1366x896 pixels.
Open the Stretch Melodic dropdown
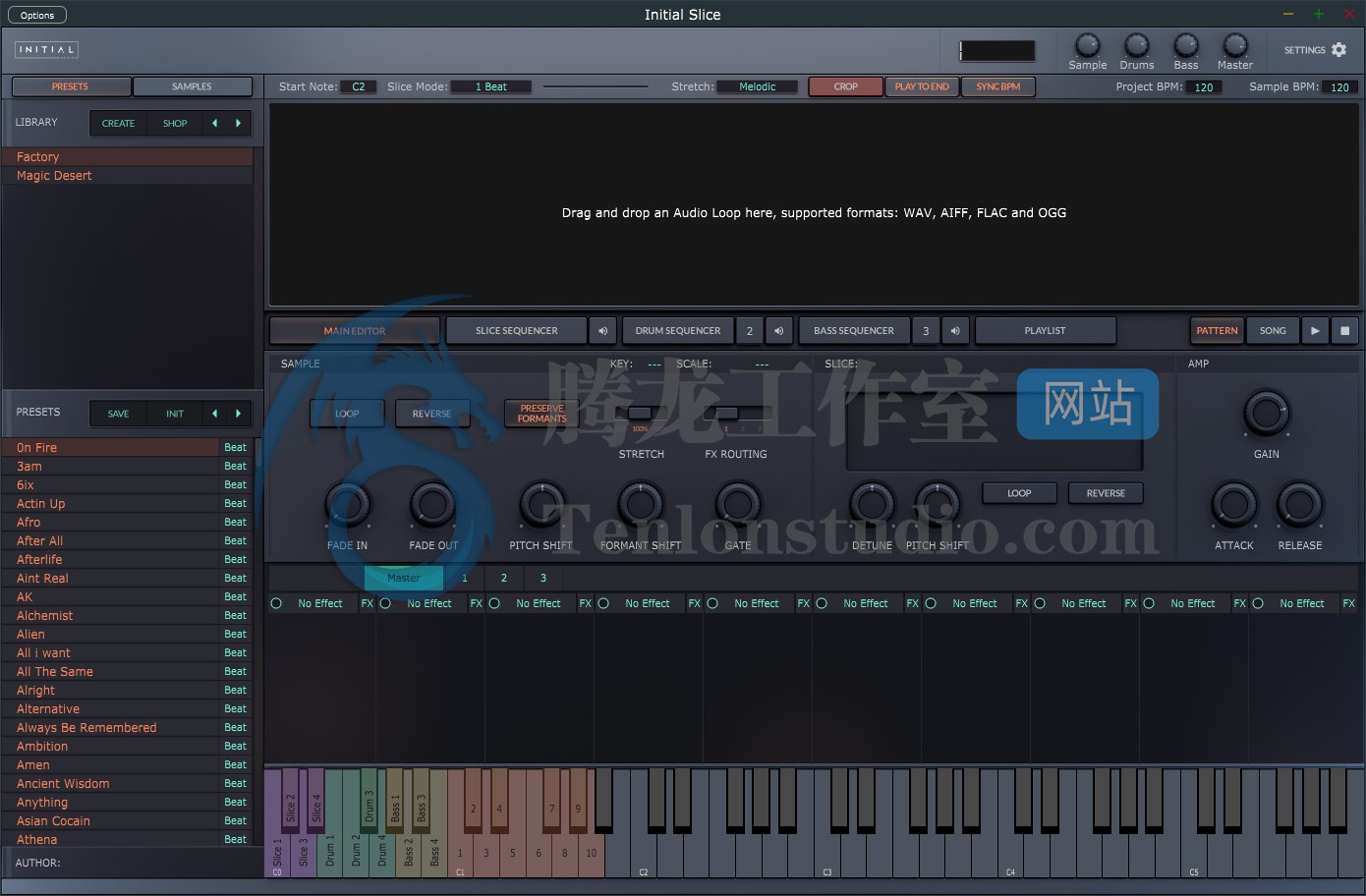tap(758, 86)
